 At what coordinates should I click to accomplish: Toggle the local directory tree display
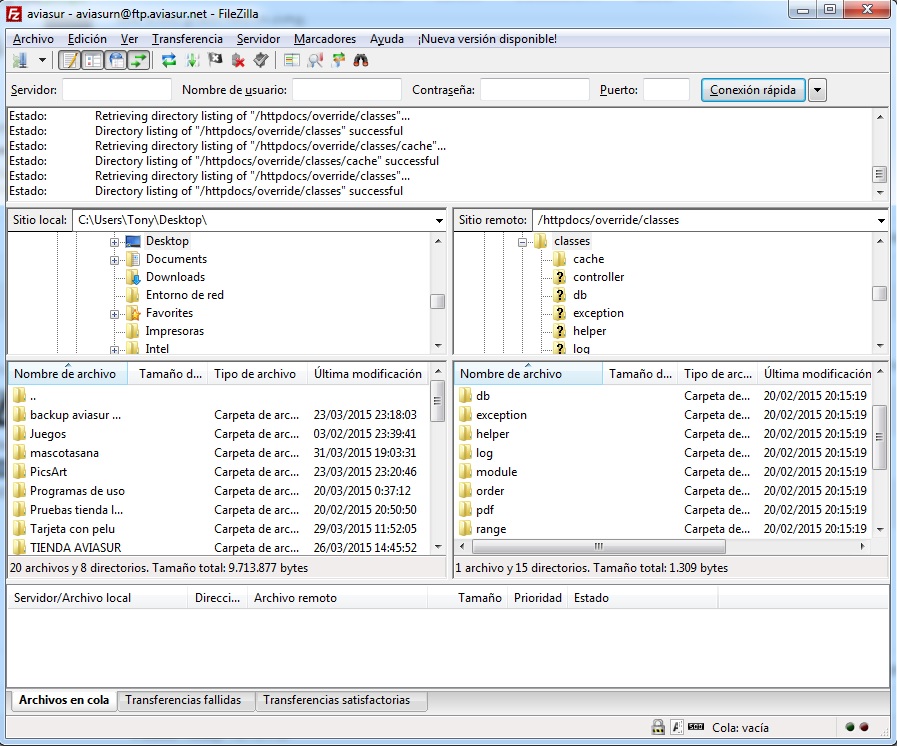(x=93, y=60)
